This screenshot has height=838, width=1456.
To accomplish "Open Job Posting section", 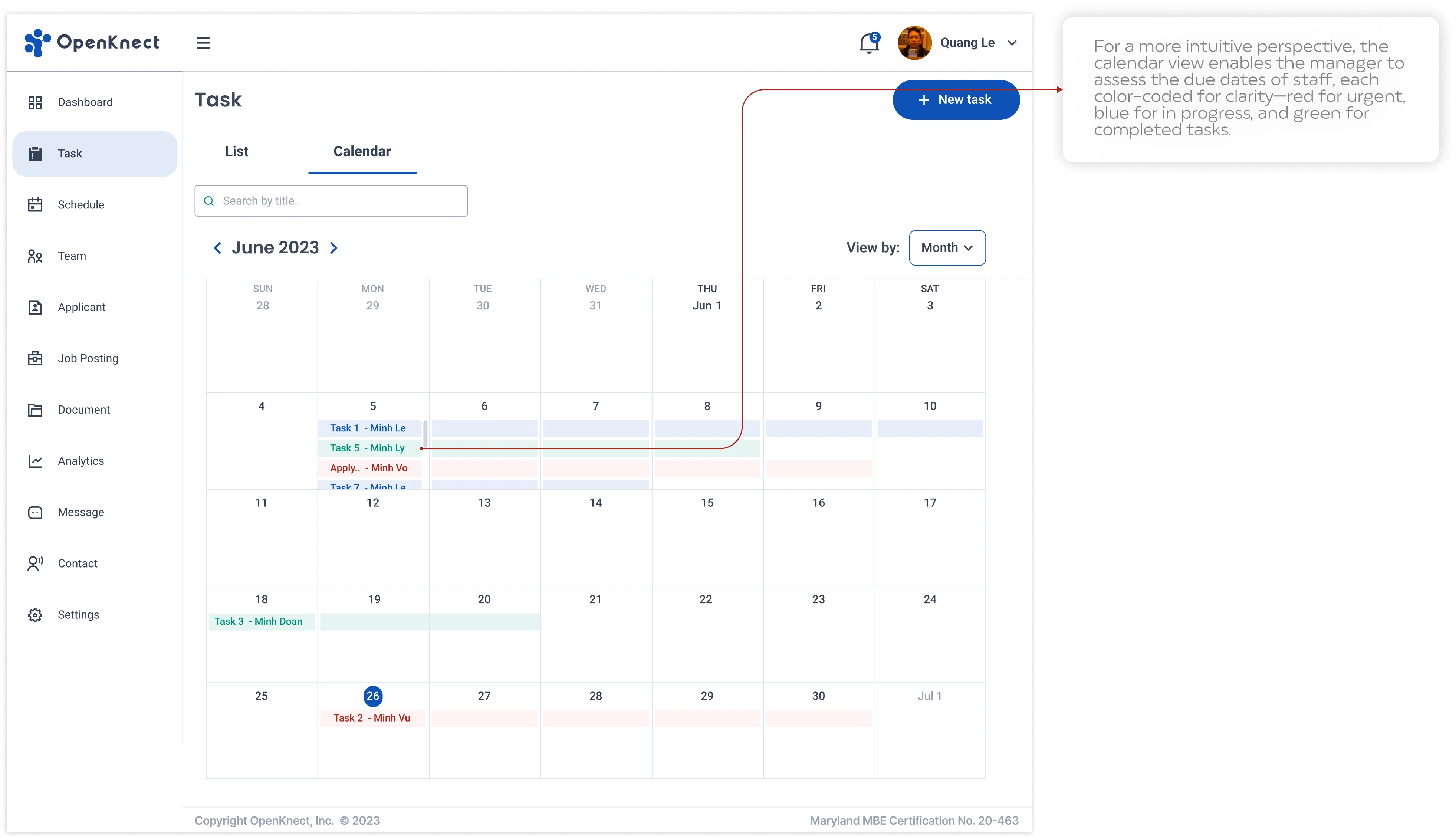I will (x=88, y=359).
